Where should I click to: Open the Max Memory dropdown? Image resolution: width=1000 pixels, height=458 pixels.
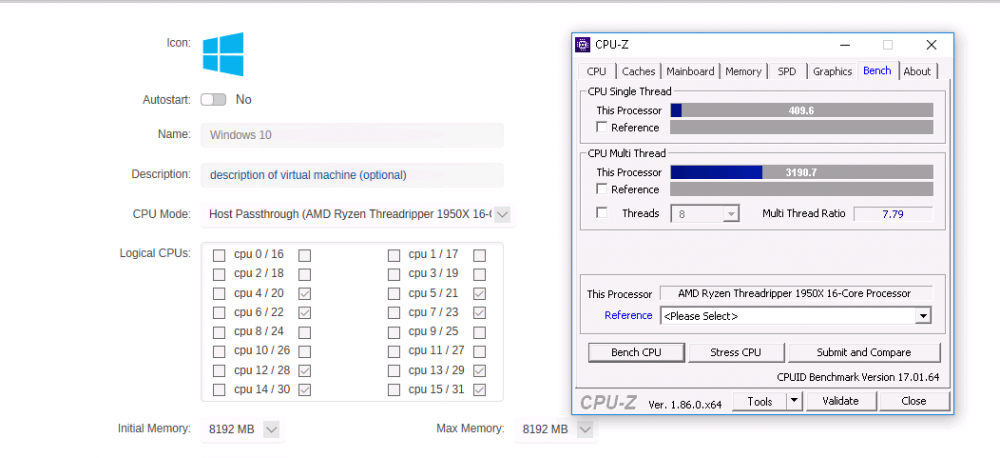tap(585, 429)
